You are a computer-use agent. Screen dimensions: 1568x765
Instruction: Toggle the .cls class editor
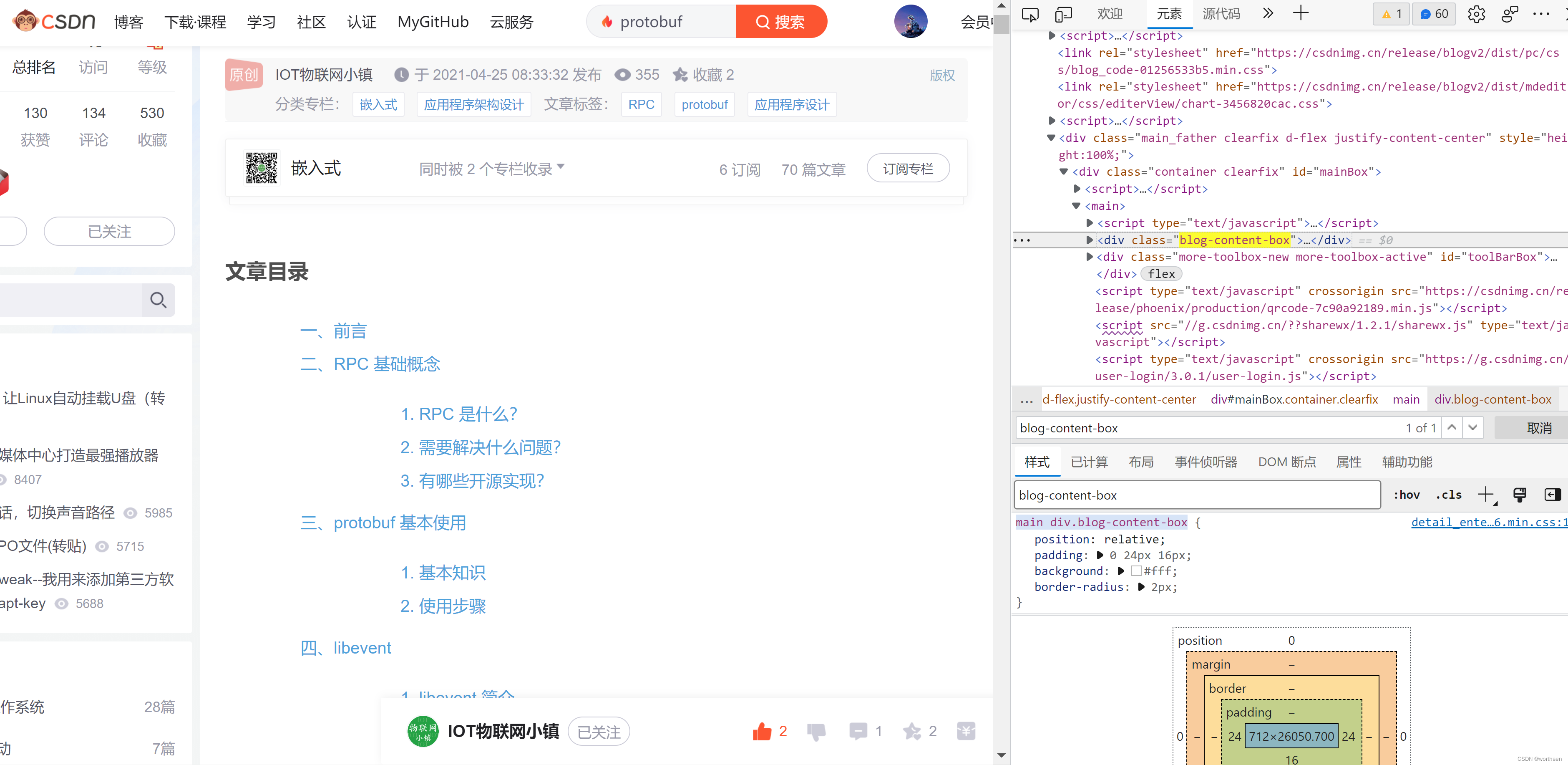click(1449, 495)
